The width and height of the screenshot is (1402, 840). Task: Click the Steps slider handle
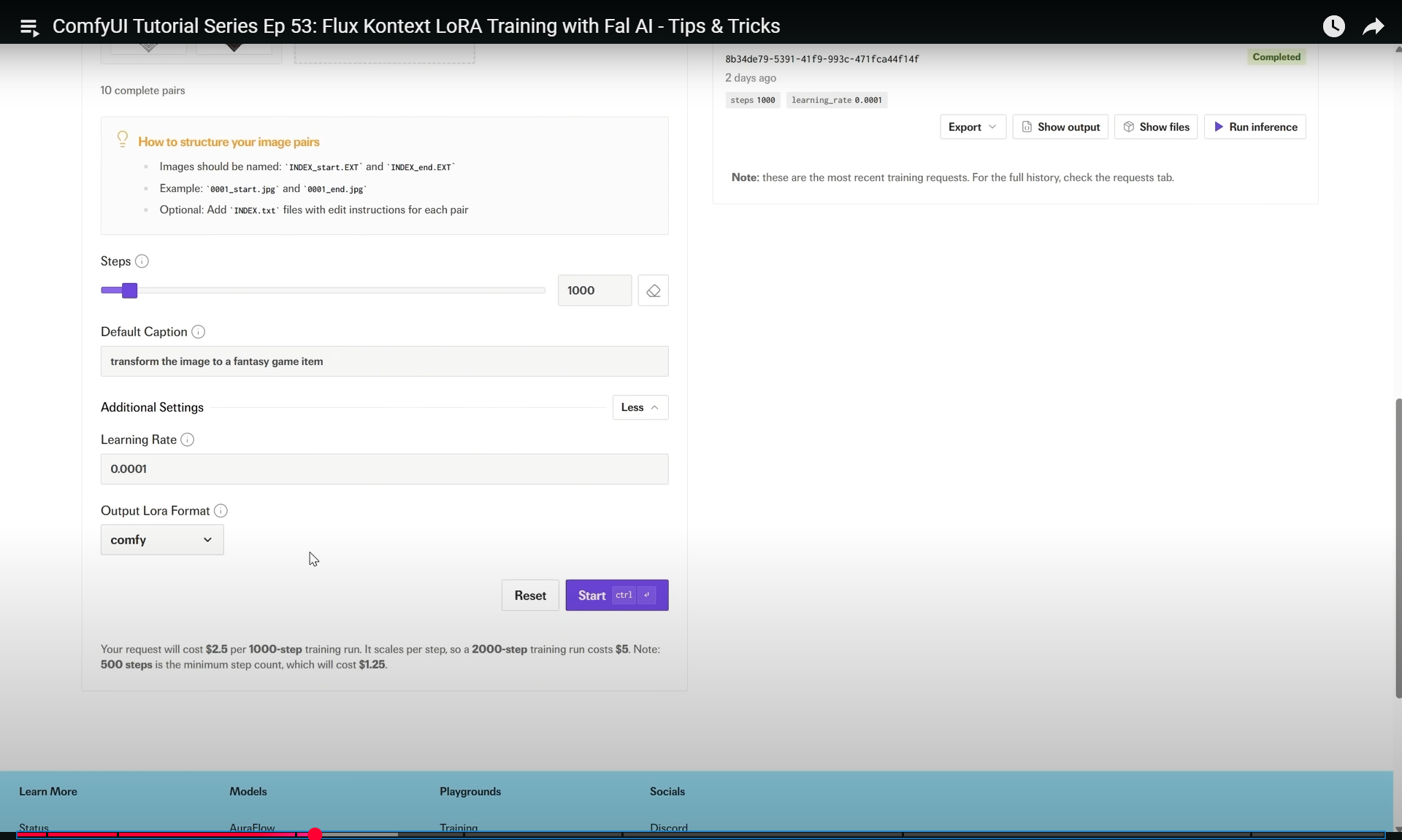pos(129,290)
